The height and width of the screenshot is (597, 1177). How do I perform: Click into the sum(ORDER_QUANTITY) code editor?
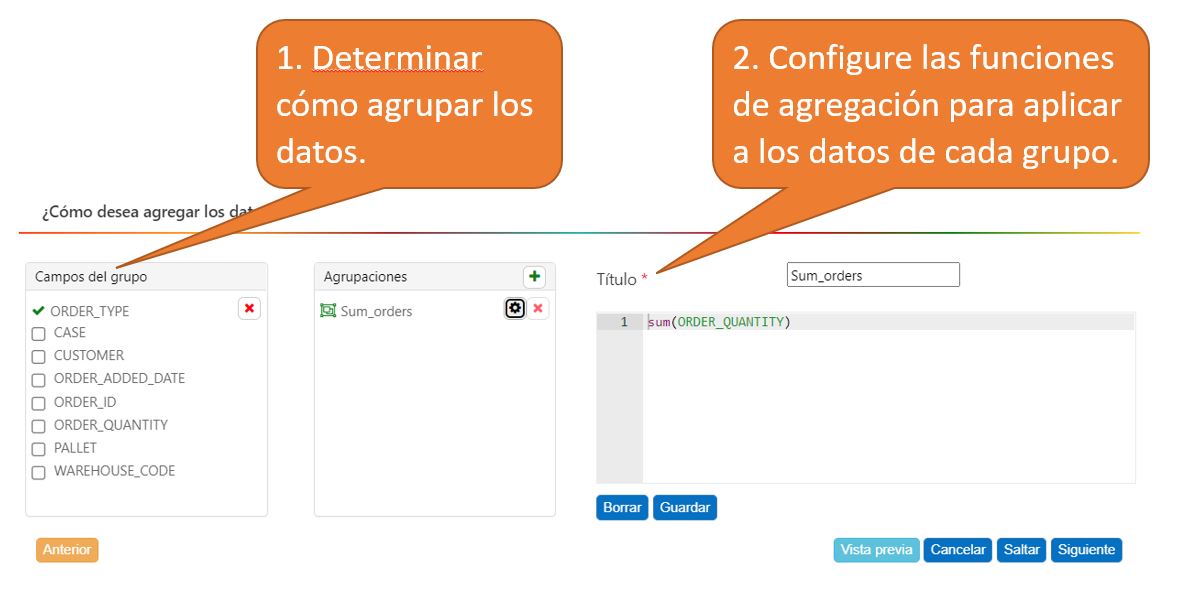[888, 400]
